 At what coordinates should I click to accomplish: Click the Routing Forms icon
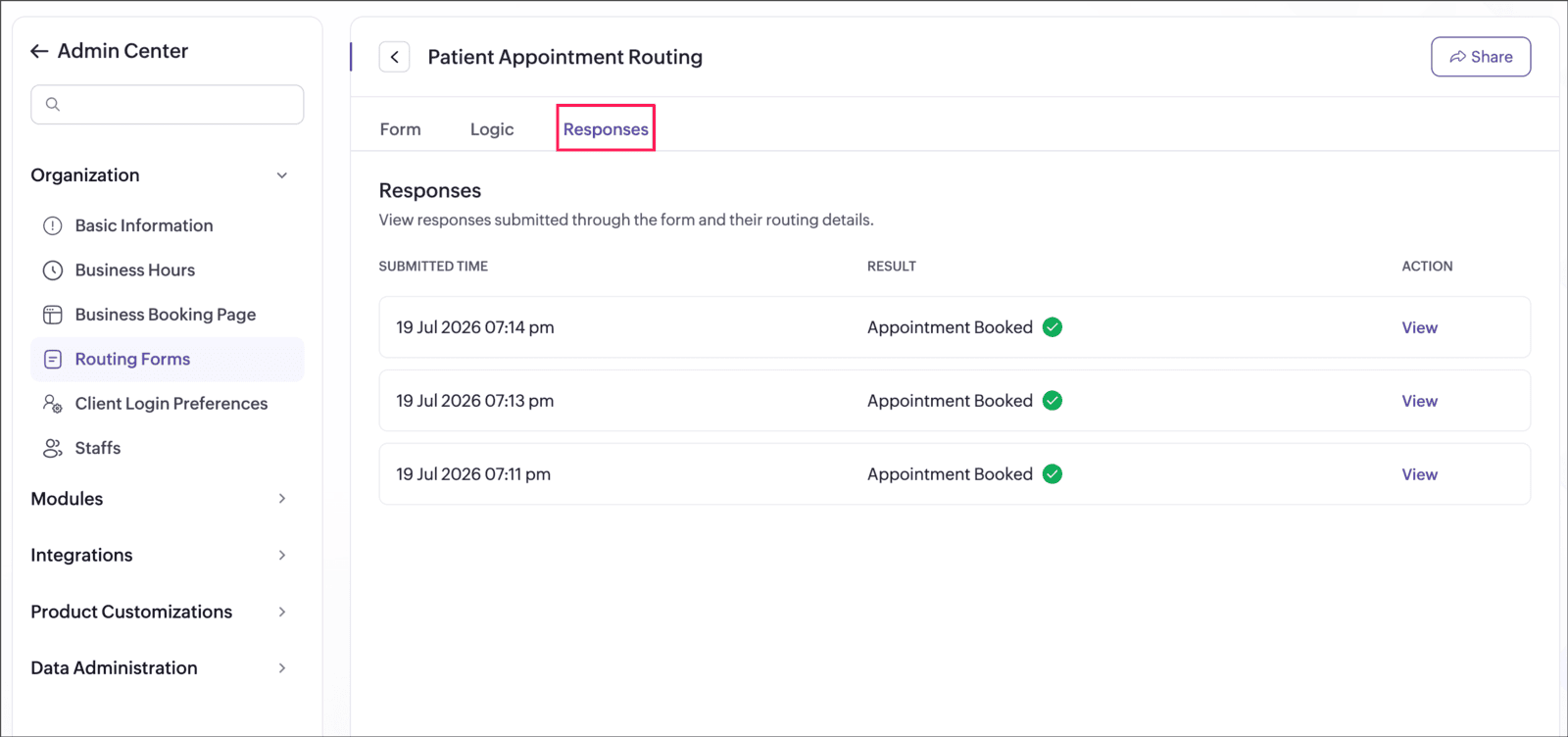click(53, 360)
